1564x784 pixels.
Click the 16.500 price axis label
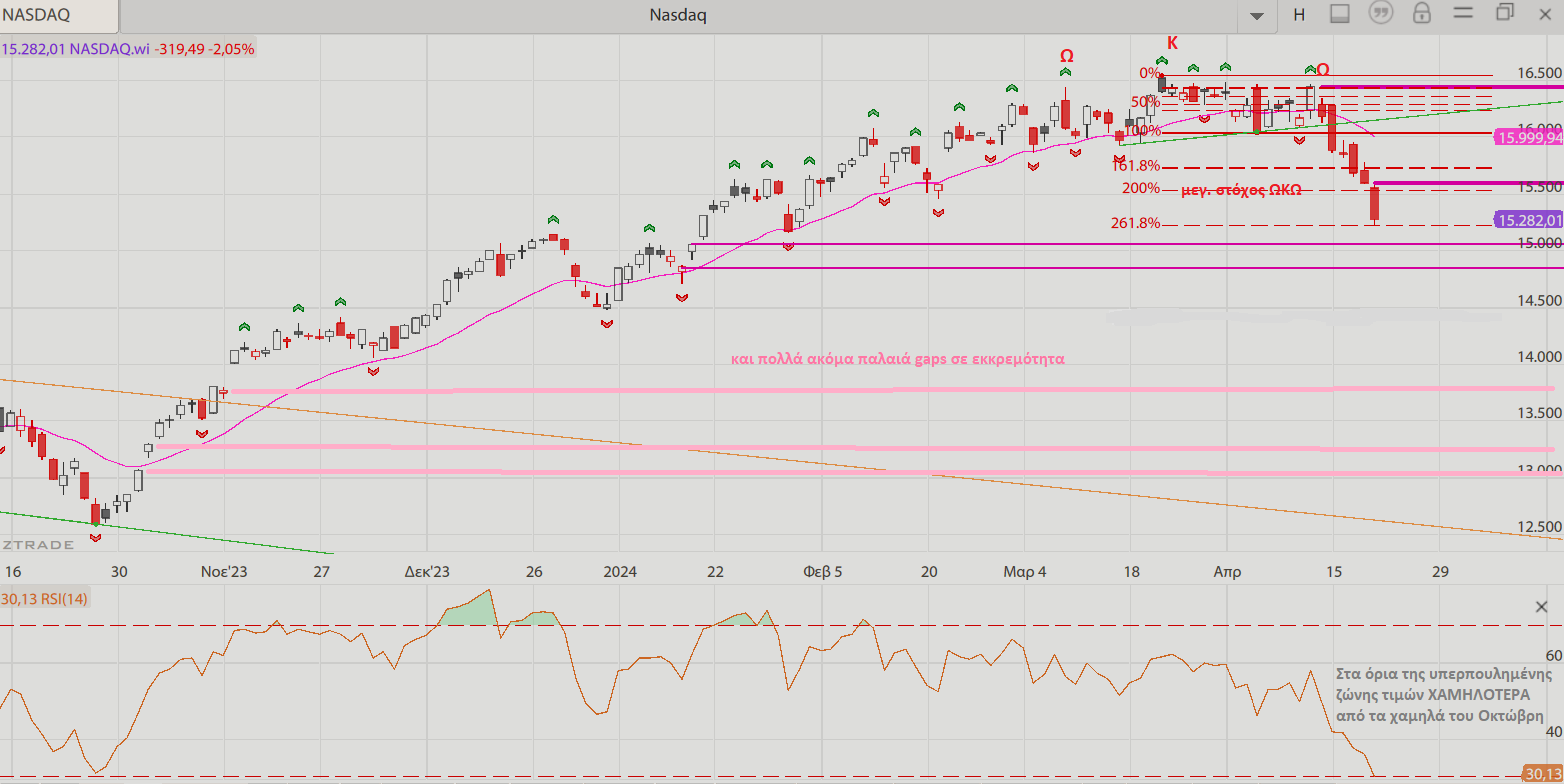point(1539,74)
